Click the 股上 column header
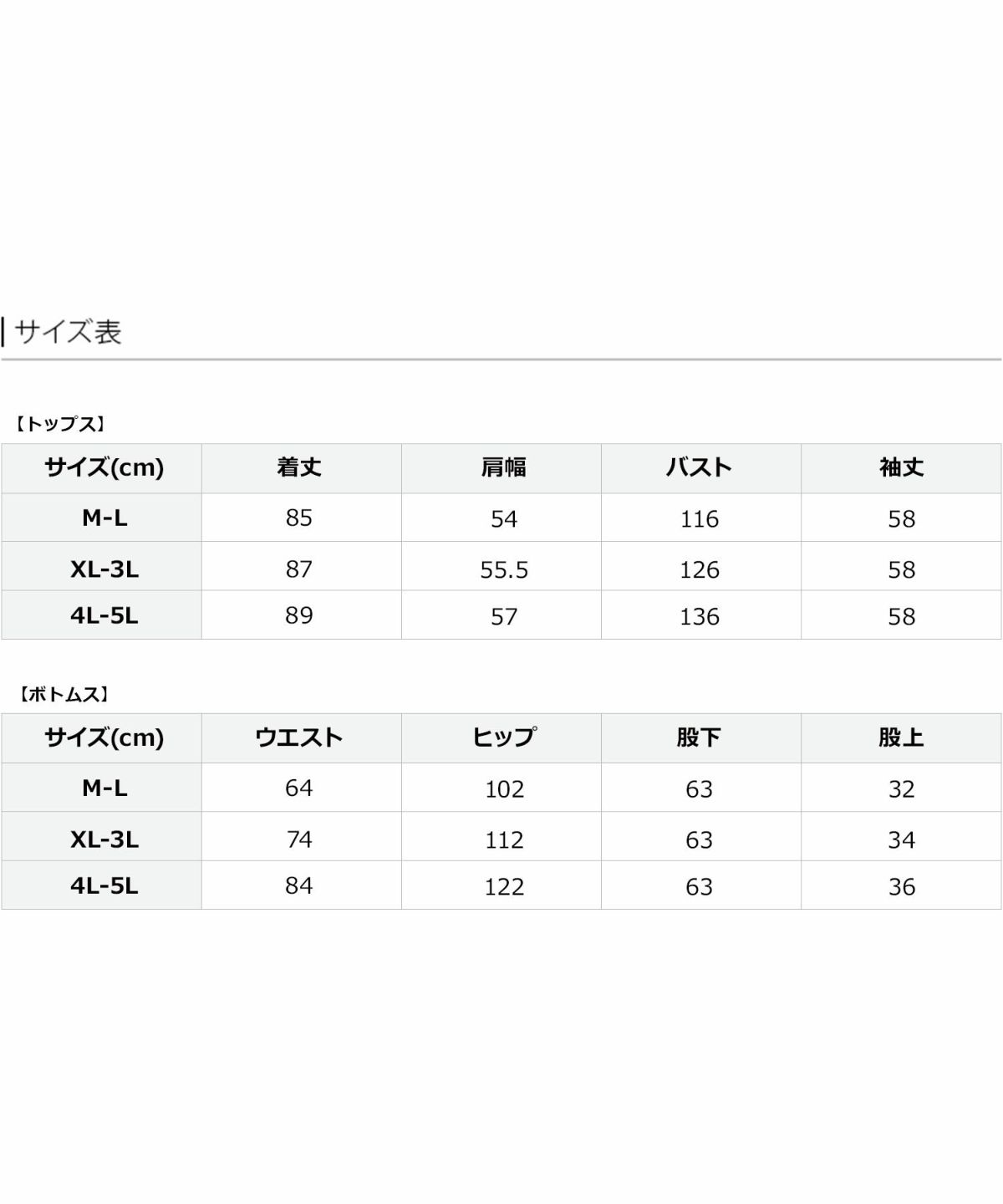The image size is (1003, 1204). 901,737
